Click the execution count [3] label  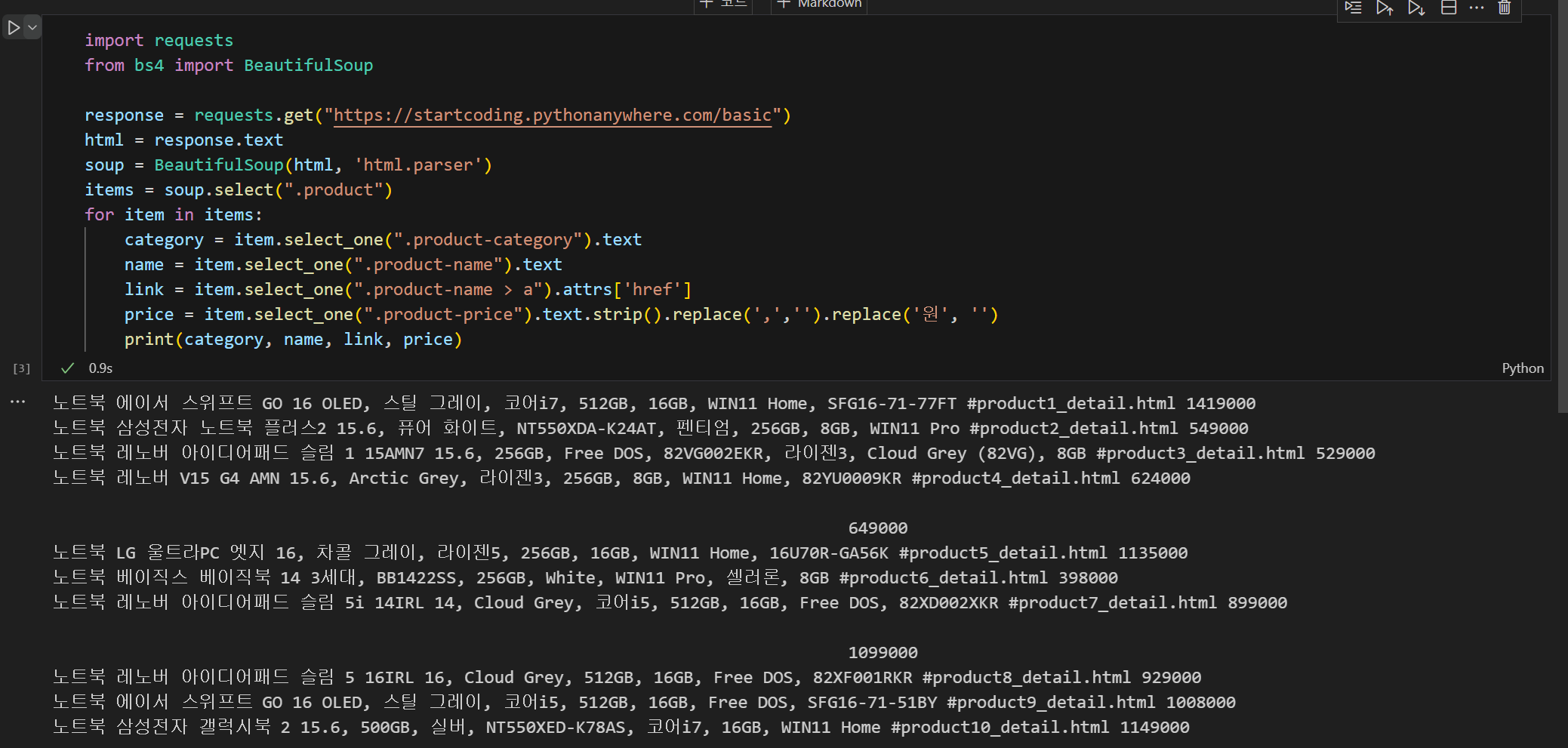[22, 368]
